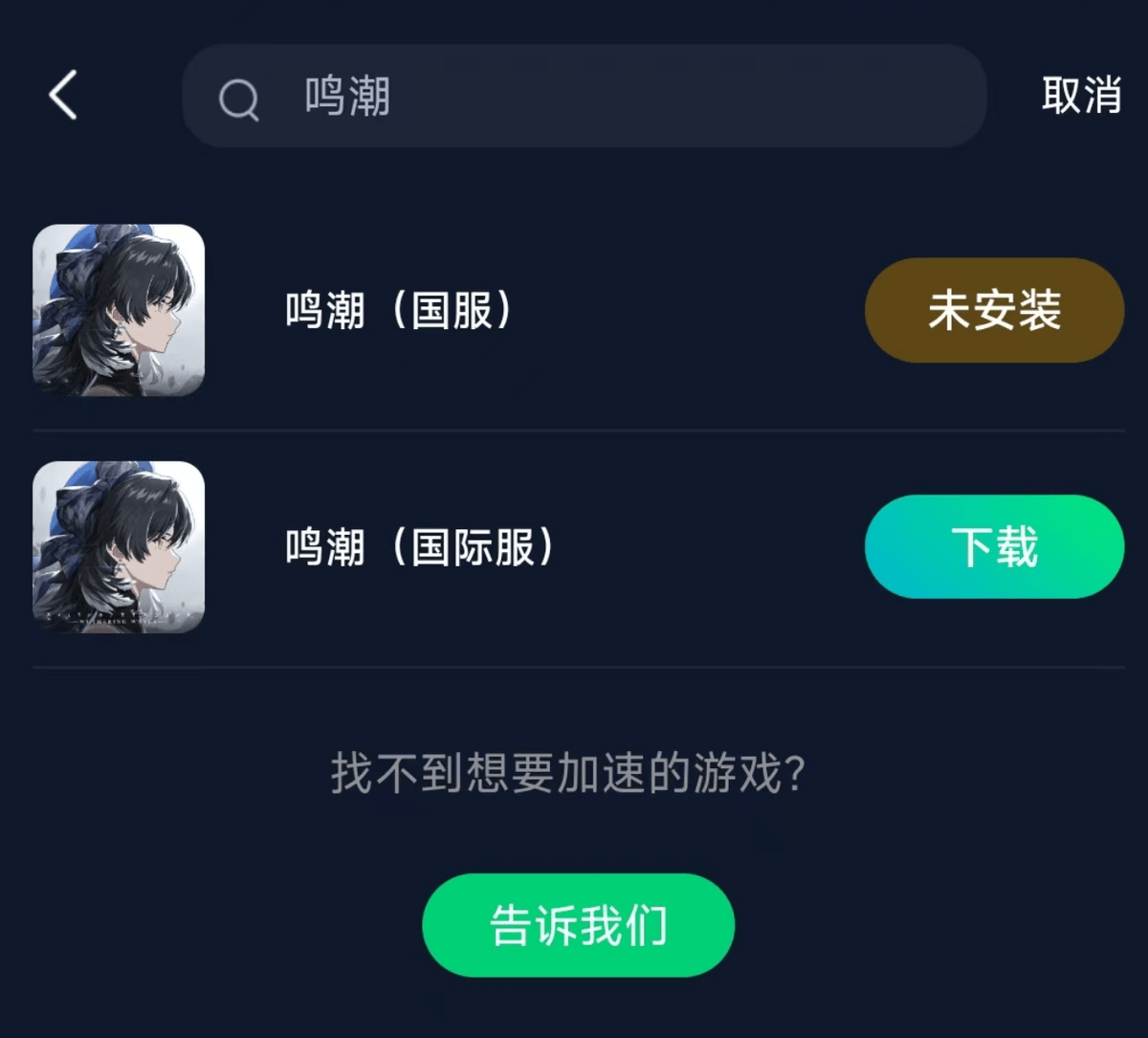Screen dimensions: 1148x1038
Task: Choose the second search result row 国际服
Action: (x=578, y=547)
